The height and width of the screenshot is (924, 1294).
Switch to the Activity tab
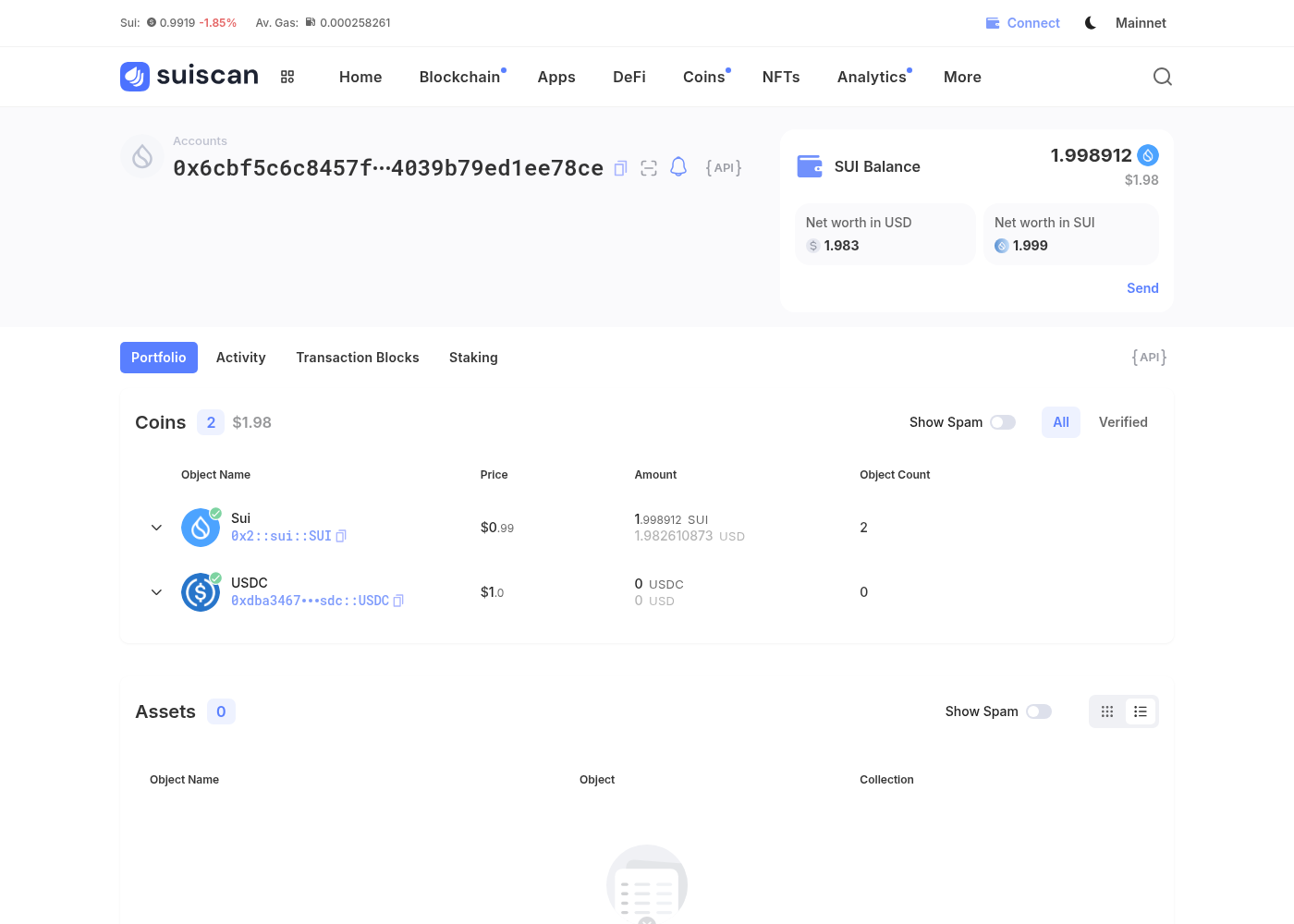click(240, 358)
